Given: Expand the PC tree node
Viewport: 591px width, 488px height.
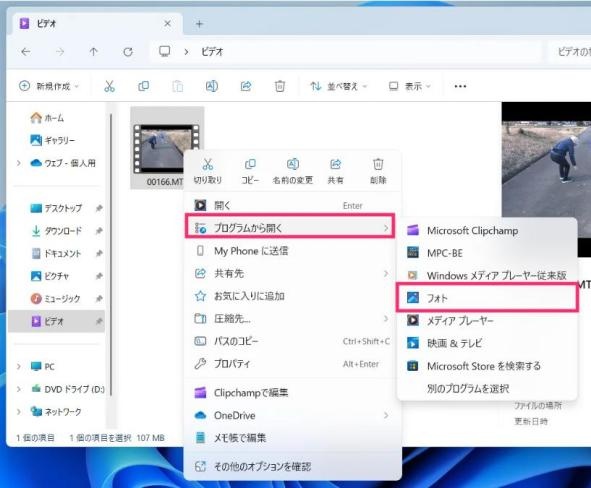Looking at the screenshot, I should (18, 366).
